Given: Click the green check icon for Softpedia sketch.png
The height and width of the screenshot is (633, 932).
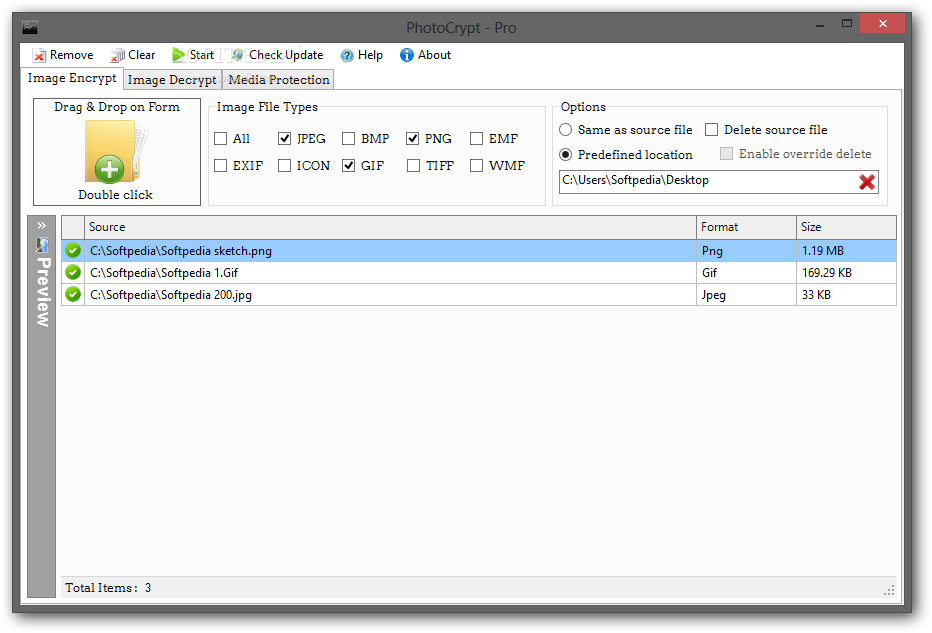Looking at the screenshot, I should click(x=73, y=250).
